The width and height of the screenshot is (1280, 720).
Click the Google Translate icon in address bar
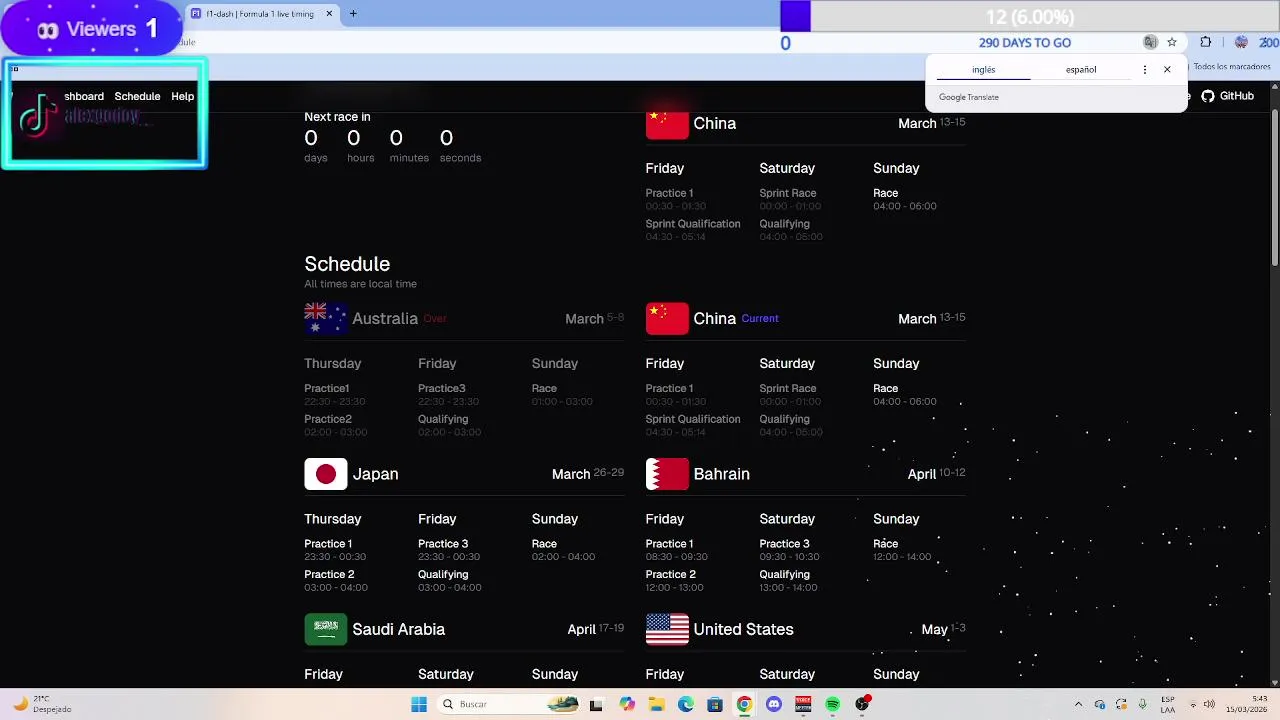[1151, 42]
